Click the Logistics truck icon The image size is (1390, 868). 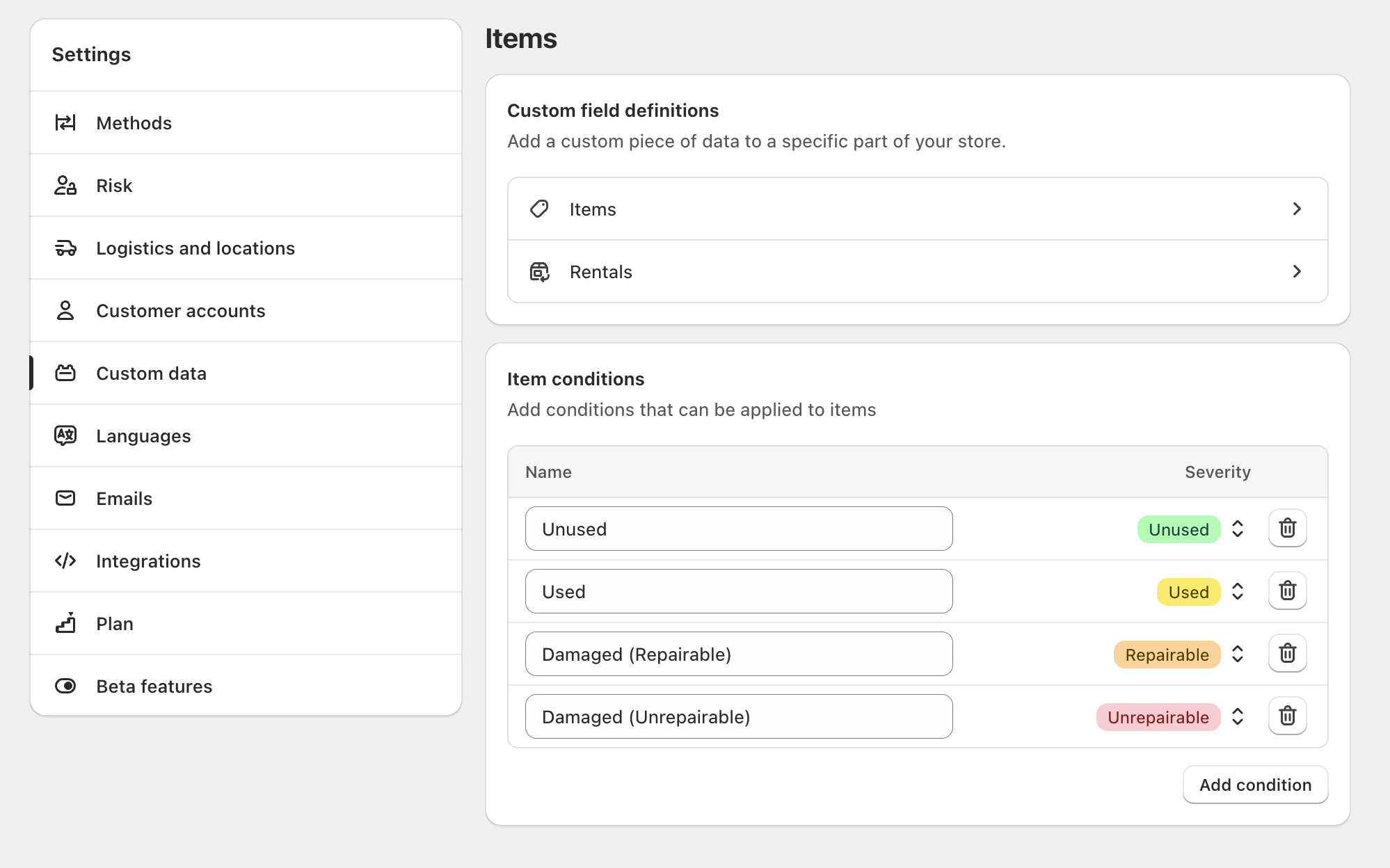65,248
